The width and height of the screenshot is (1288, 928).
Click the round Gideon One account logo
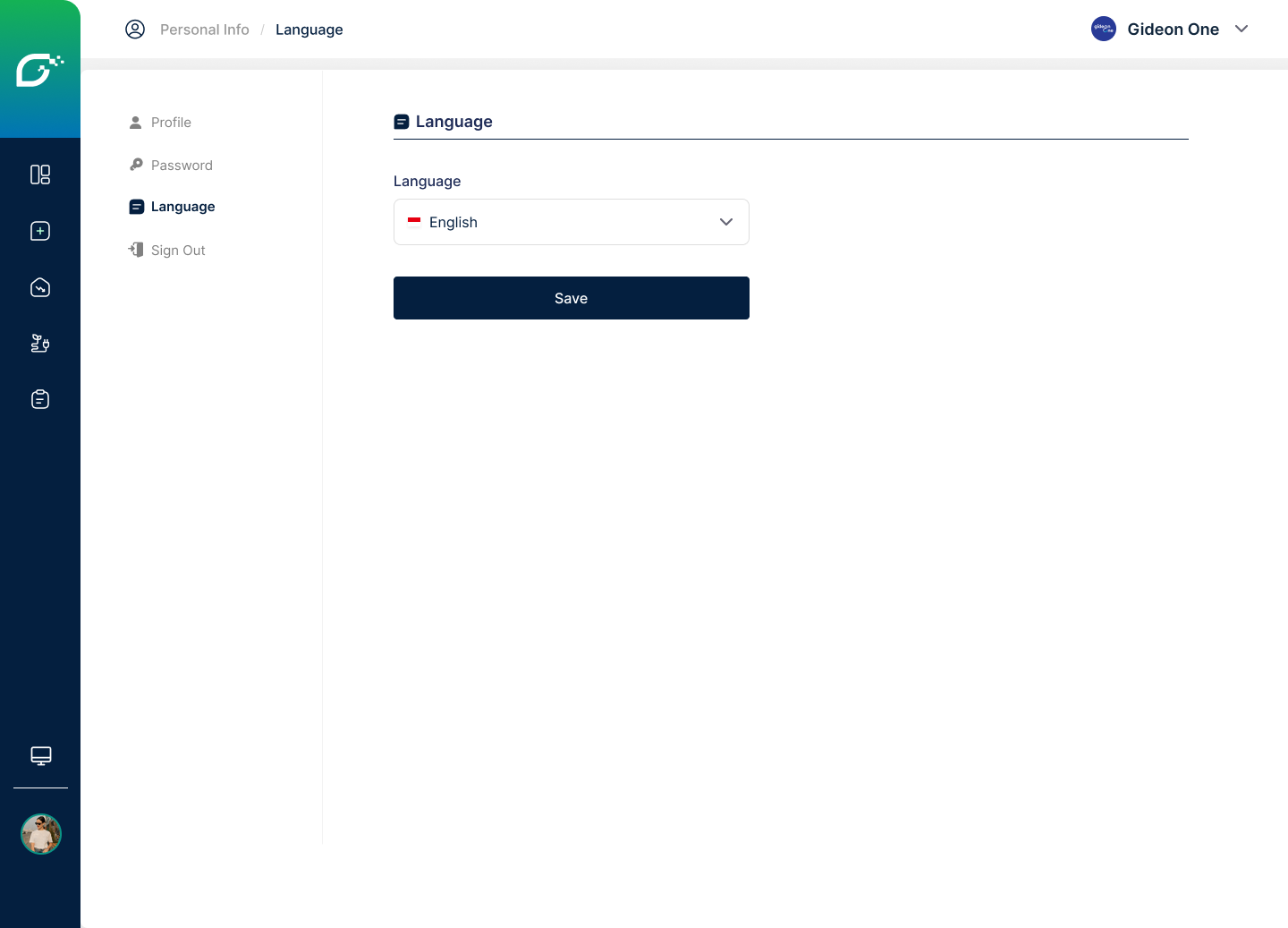point(1103,30)
